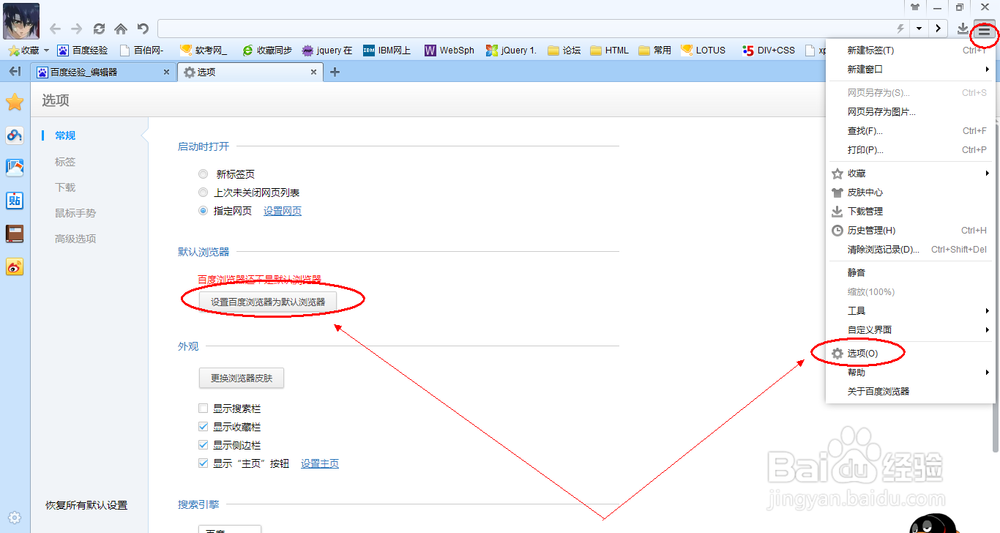
Task: Open 历史管理(H) from the menu
Action: coord(910,230)
